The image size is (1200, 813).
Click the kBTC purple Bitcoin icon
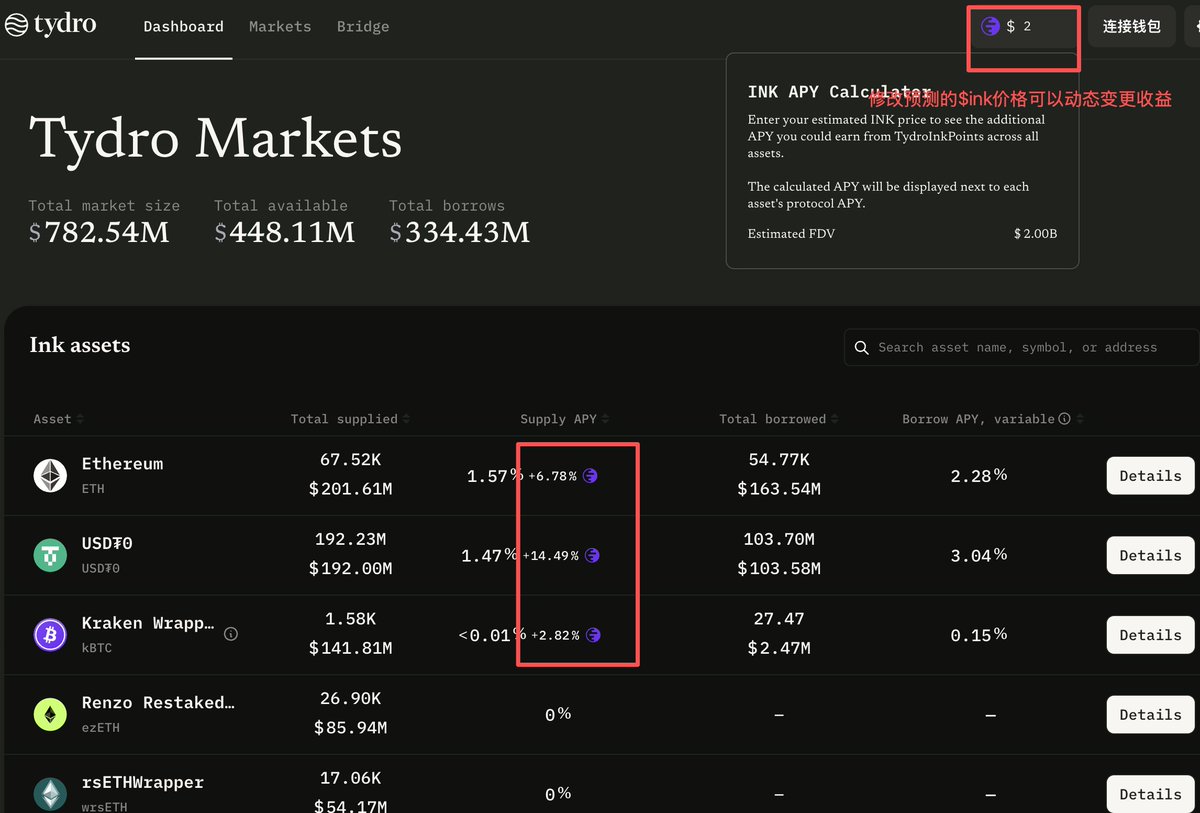[50, 635]
